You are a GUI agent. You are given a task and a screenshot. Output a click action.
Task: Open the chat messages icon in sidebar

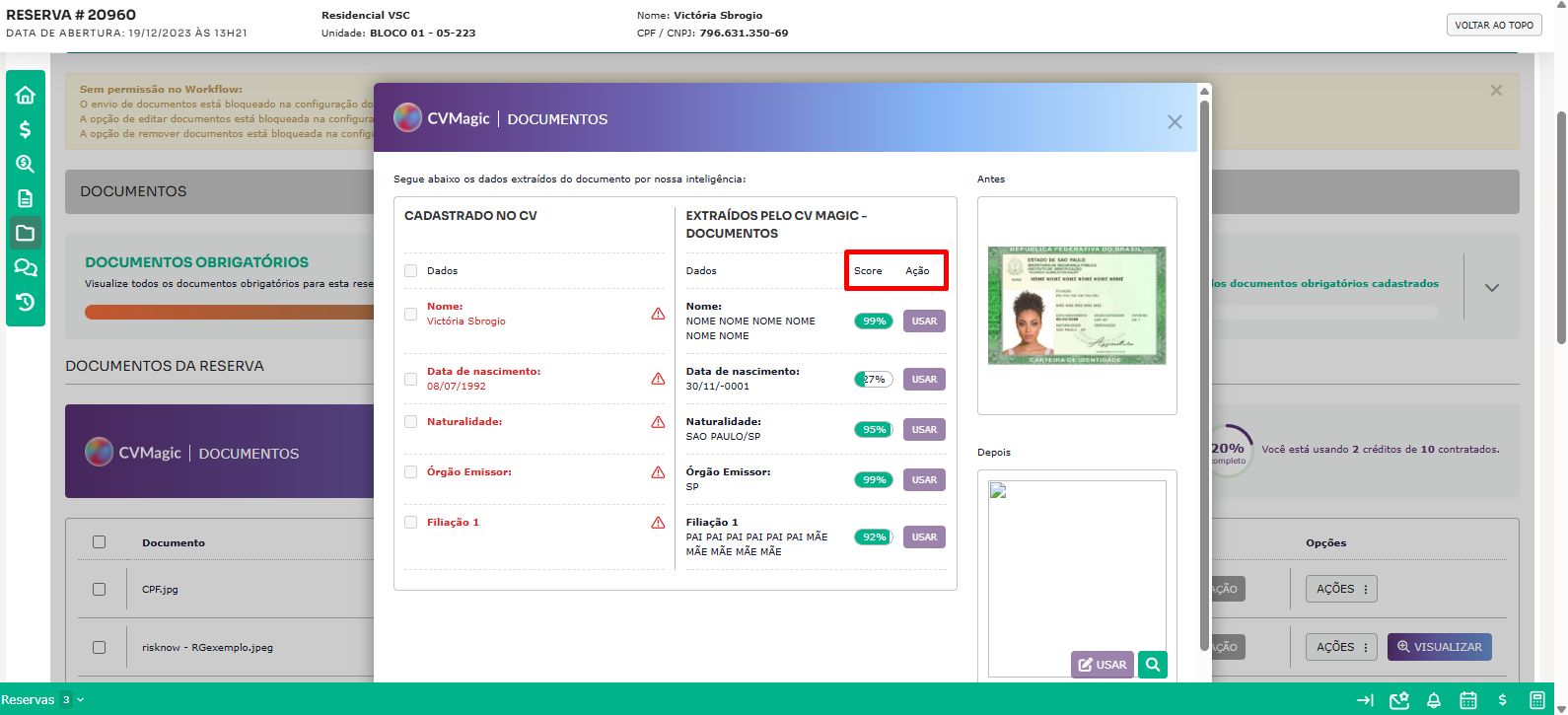coord(26,267)
